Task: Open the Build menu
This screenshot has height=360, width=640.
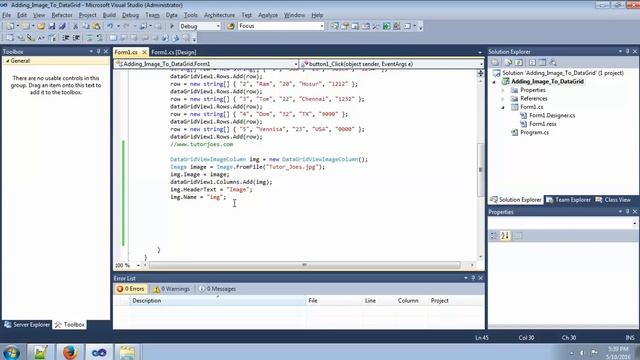Action: [109, 15]
